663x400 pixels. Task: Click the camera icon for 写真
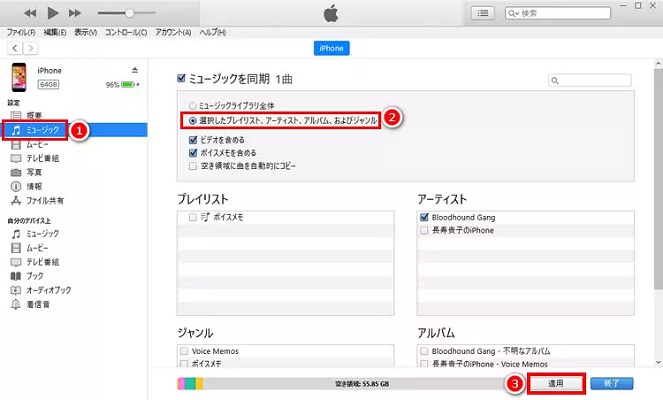16,173
